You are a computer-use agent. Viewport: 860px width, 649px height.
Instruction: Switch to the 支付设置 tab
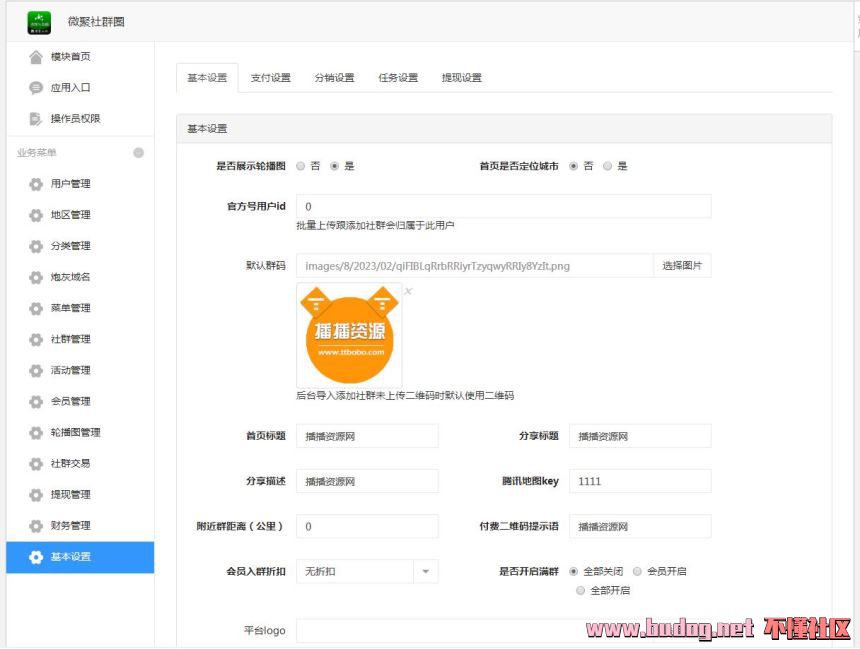270,78
